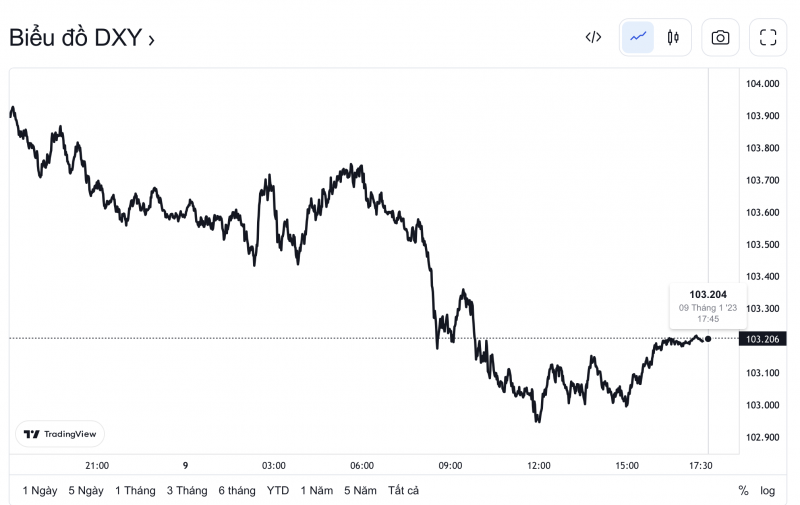800x505 pixels.
Task: Switch to candlestick chart view
Action: coord(672,38)
